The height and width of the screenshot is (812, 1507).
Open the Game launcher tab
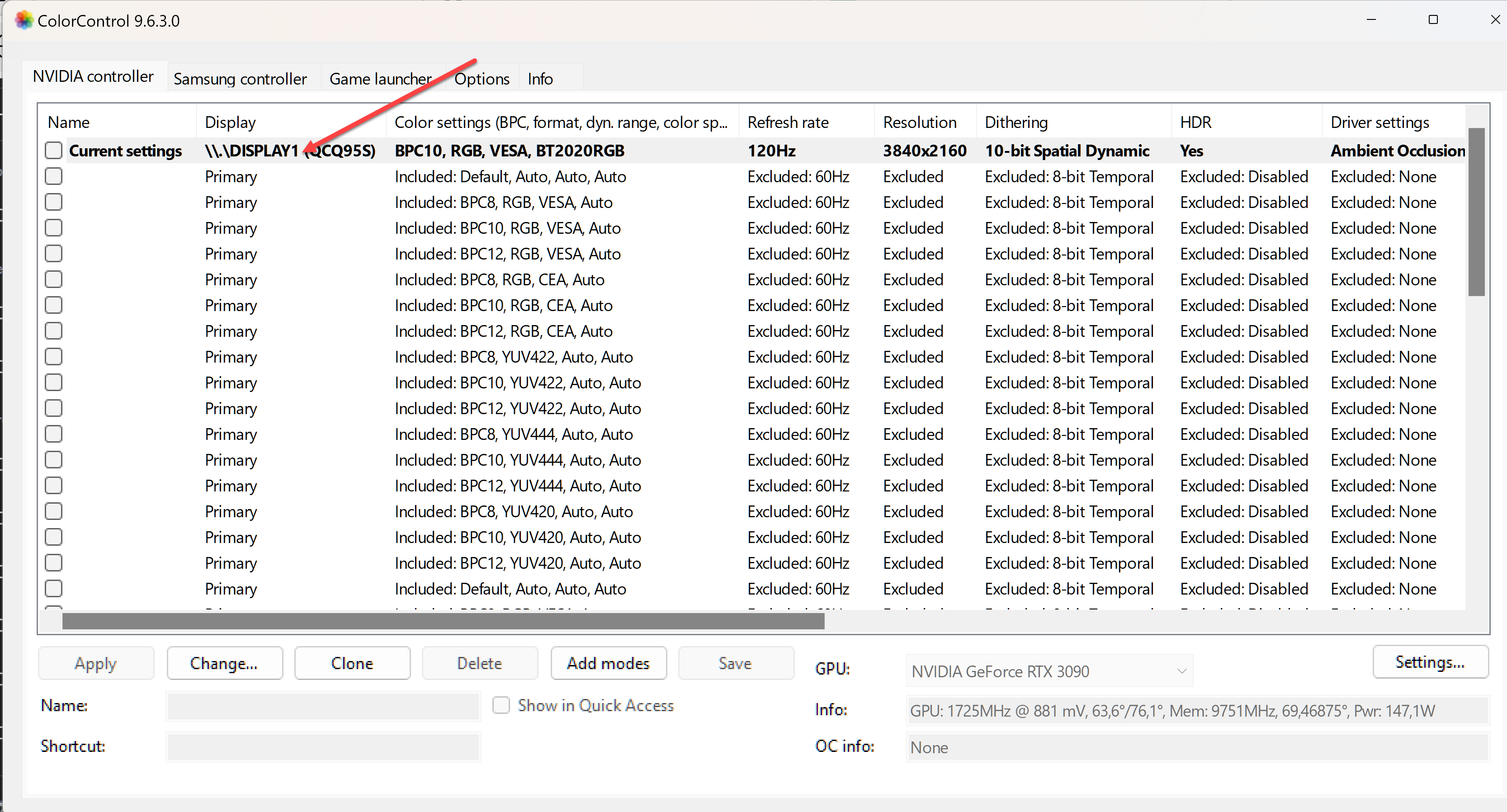coord(380,78)
